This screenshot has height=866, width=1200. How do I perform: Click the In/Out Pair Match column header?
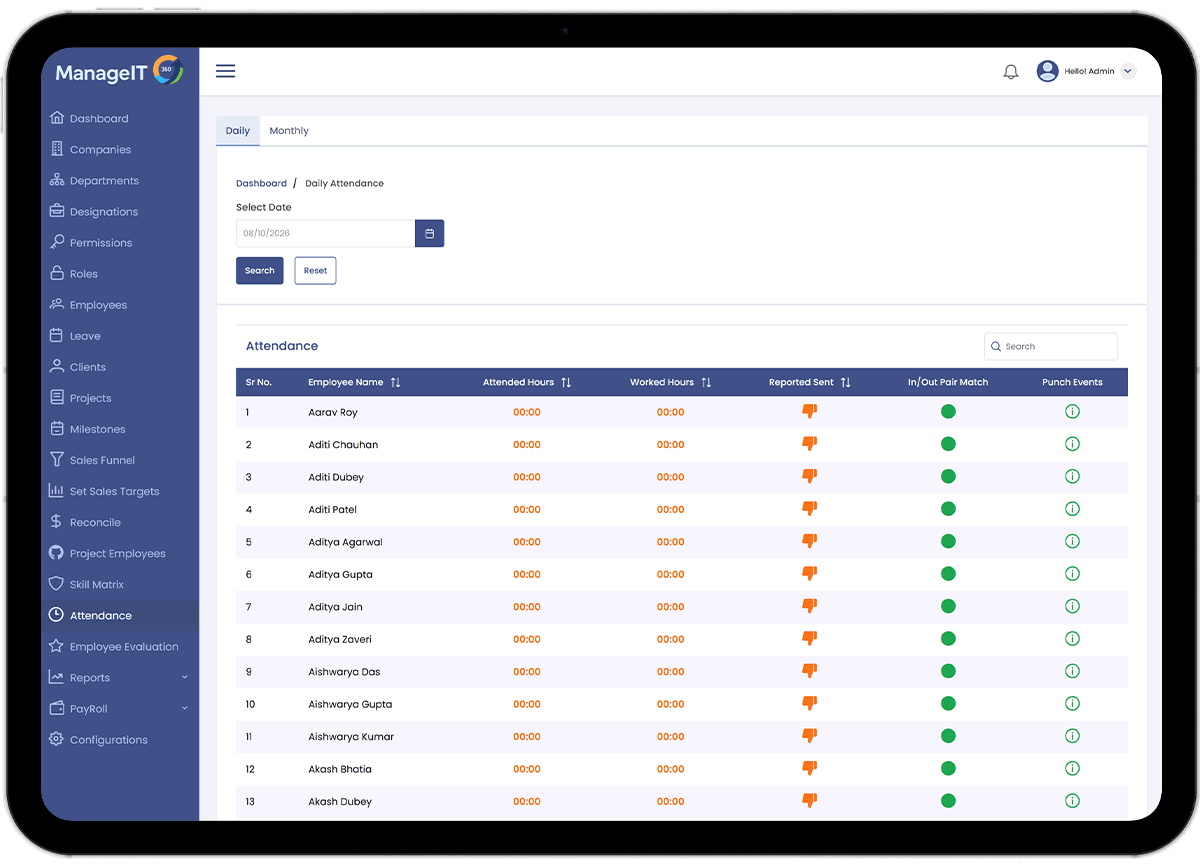tap(948, 382)
